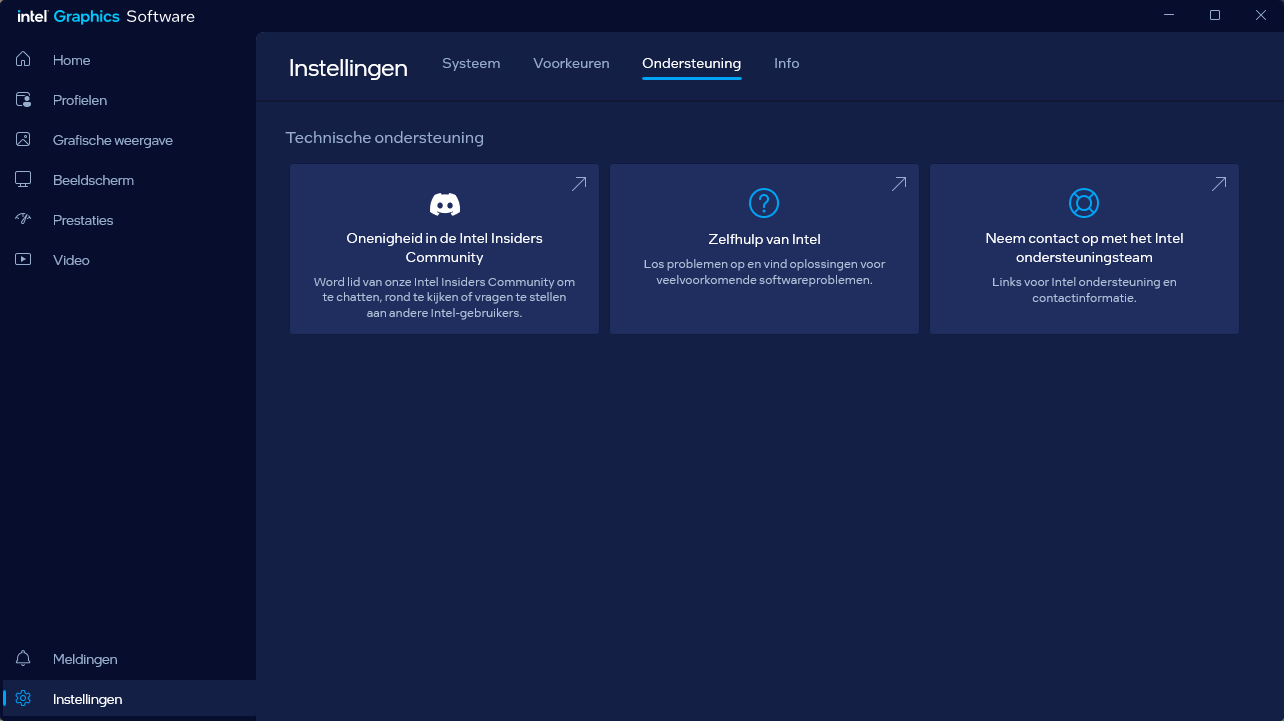Open Profielen via its sidebar icon
1284x721 pixels.
pyautogui.click(x=23, y=100)
